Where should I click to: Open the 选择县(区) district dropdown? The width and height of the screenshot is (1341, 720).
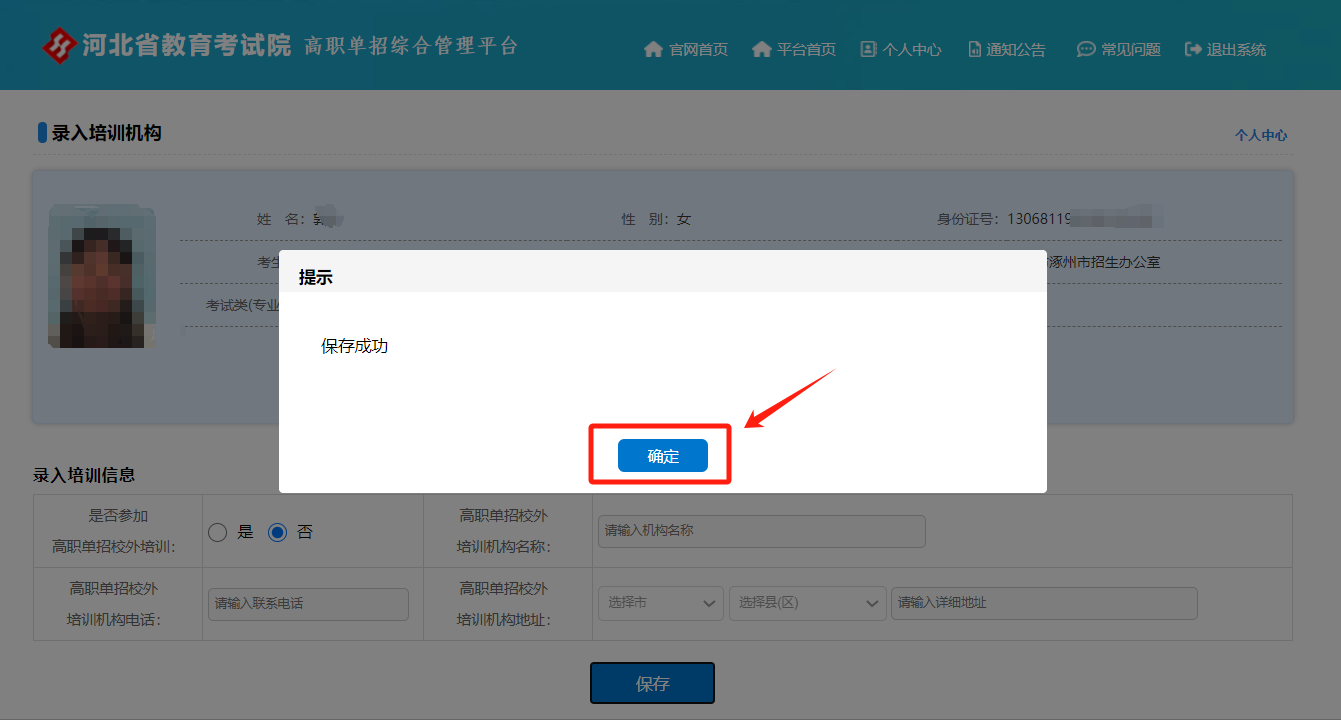(x=807, y=603)
